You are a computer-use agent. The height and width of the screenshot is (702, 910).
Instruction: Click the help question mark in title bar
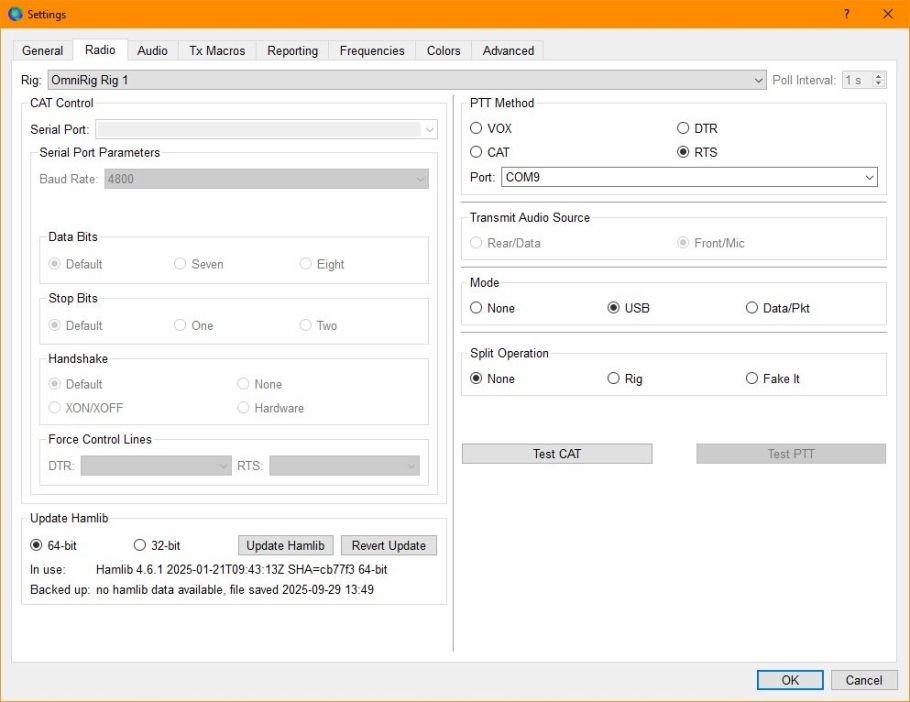tap(847, 14)
